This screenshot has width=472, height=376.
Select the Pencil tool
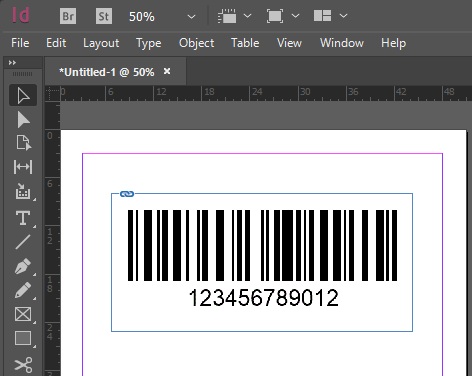23,290
